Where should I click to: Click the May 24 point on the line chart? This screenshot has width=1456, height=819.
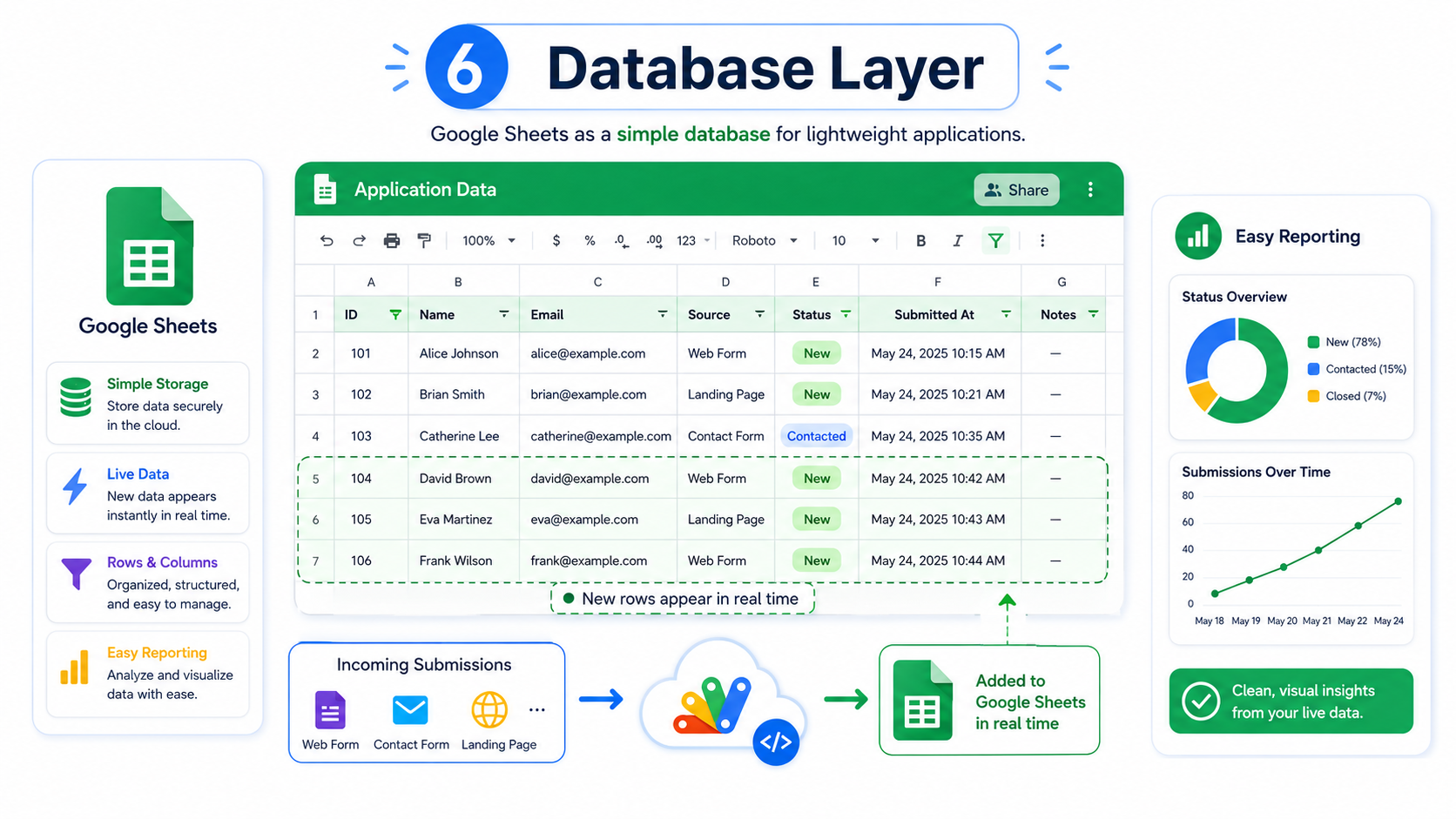tap(1399, 501)
